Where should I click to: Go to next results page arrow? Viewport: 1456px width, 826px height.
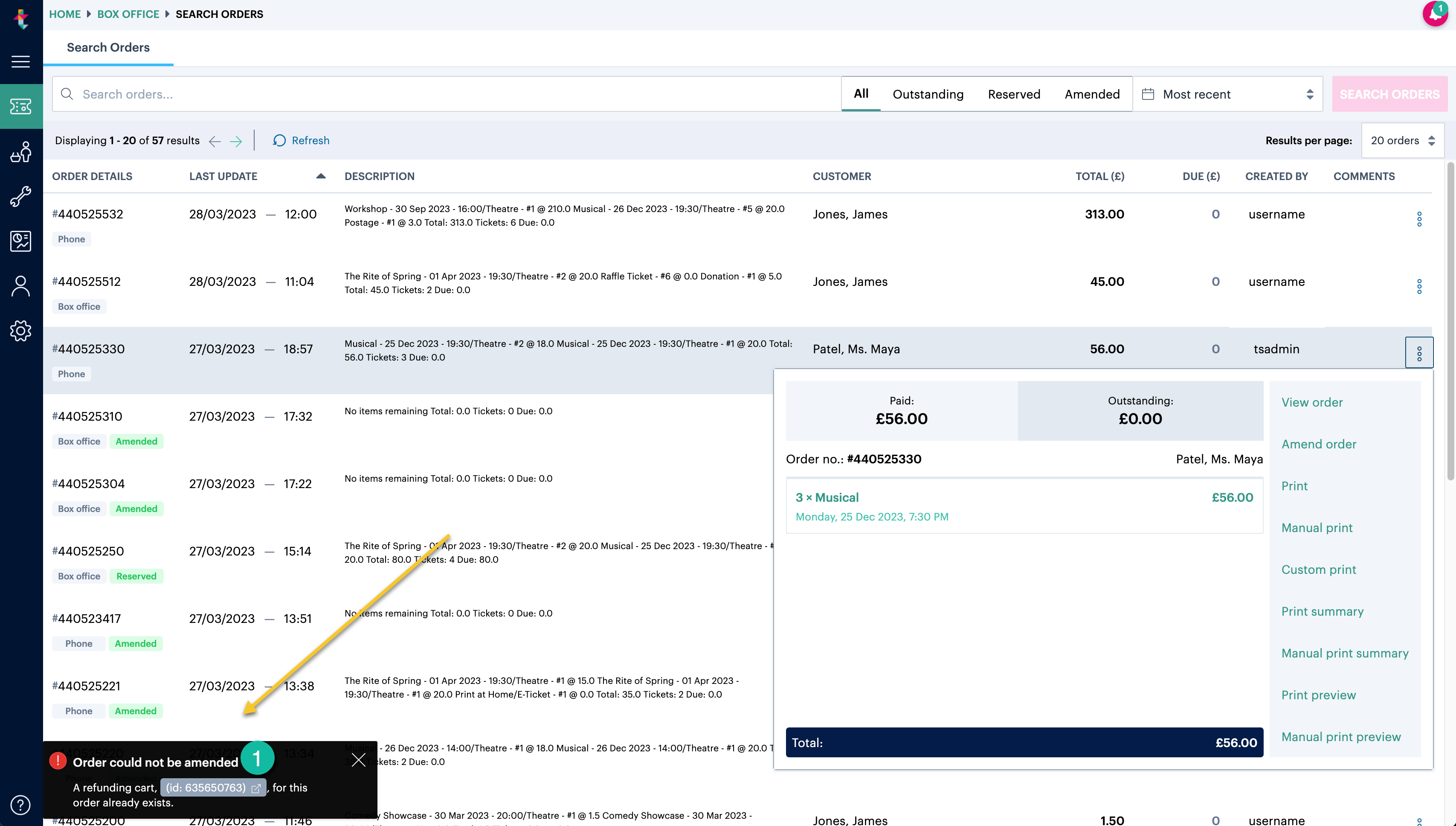(236, 141)
